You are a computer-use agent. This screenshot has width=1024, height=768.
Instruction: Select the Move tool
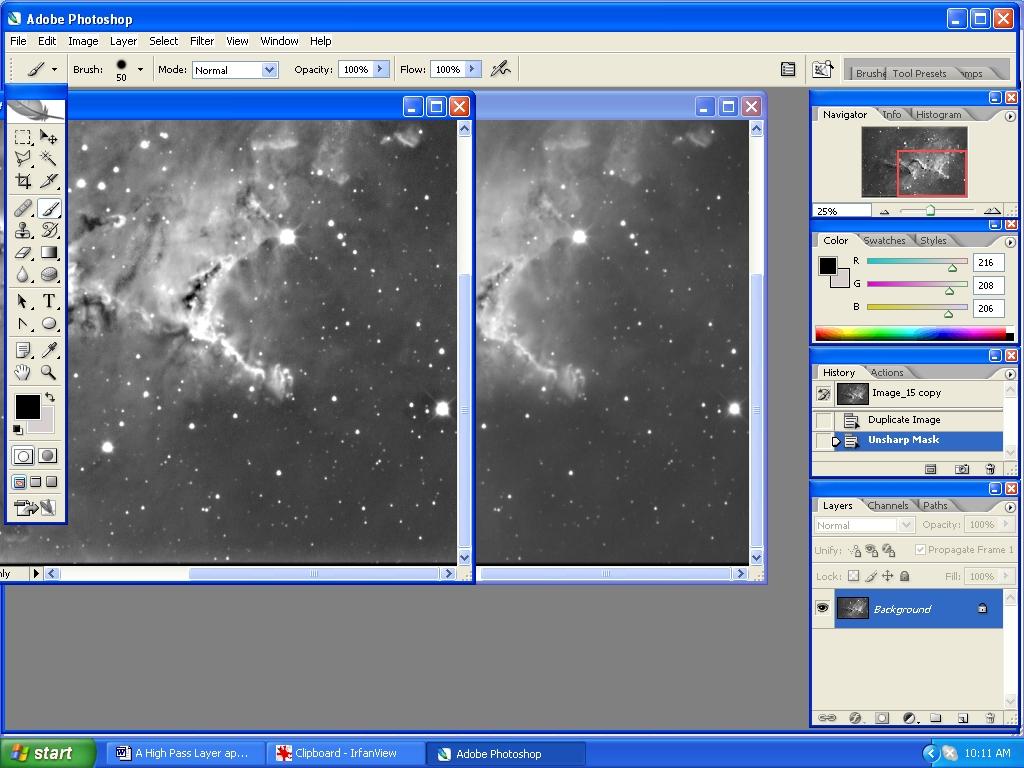pyautogui.click(x=48, y=136)
